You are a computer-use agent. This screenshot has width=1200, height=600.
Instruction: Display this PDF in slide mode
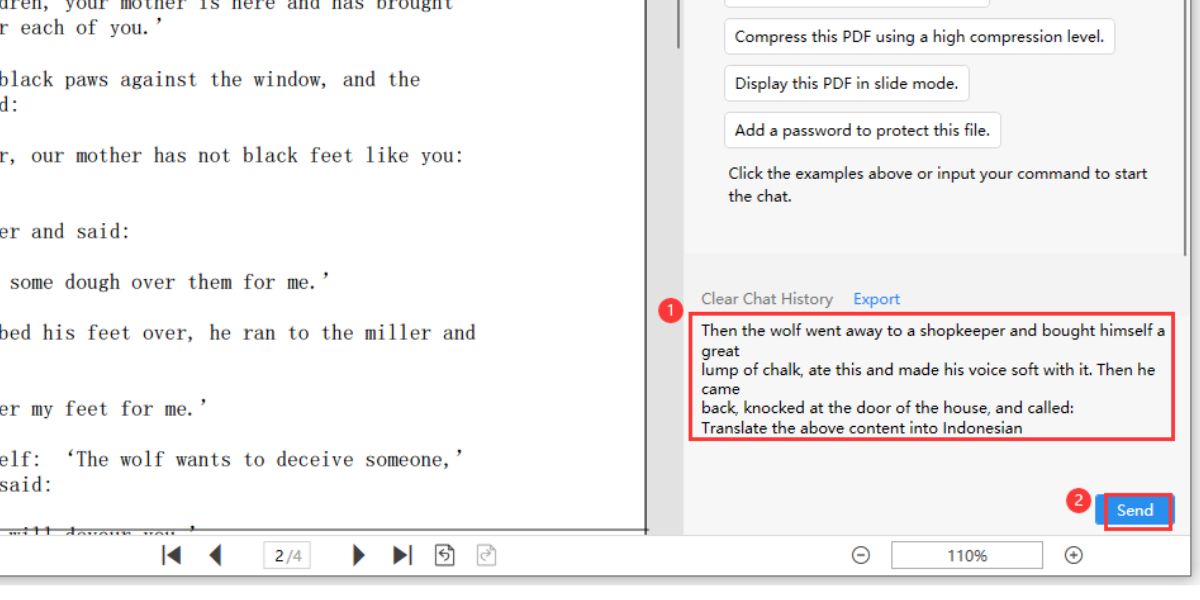(847, 83)
